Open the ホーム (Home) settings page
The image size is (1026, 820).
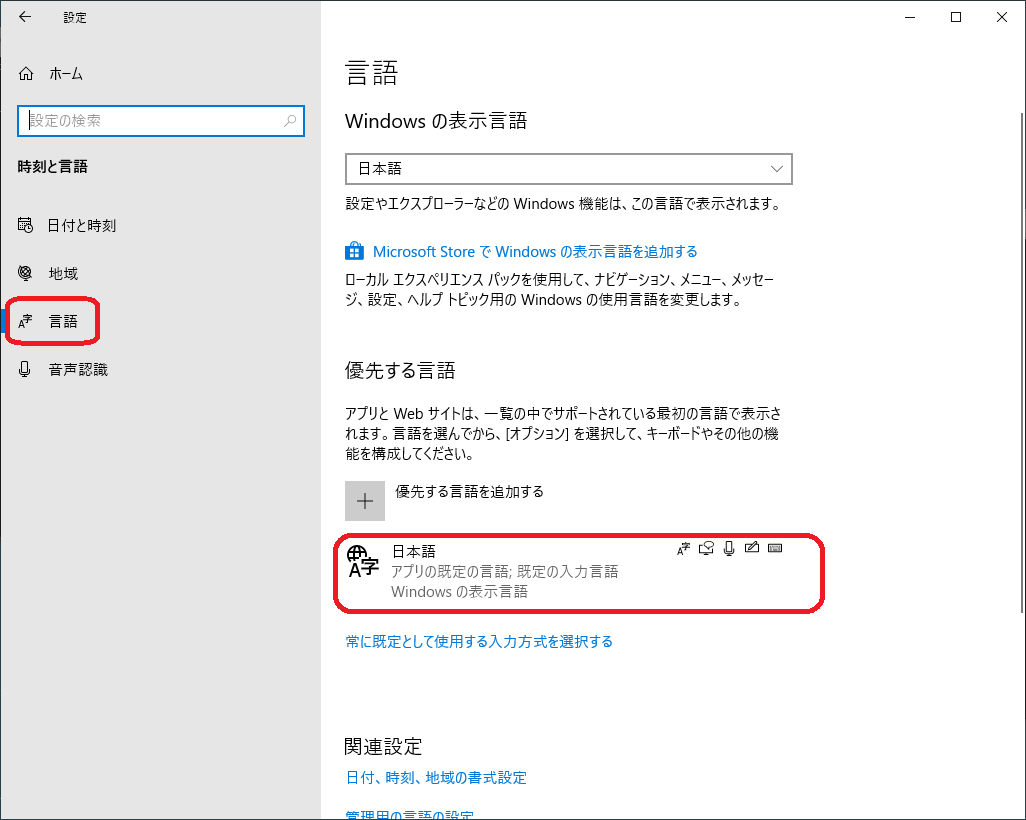tap(65, 74)
